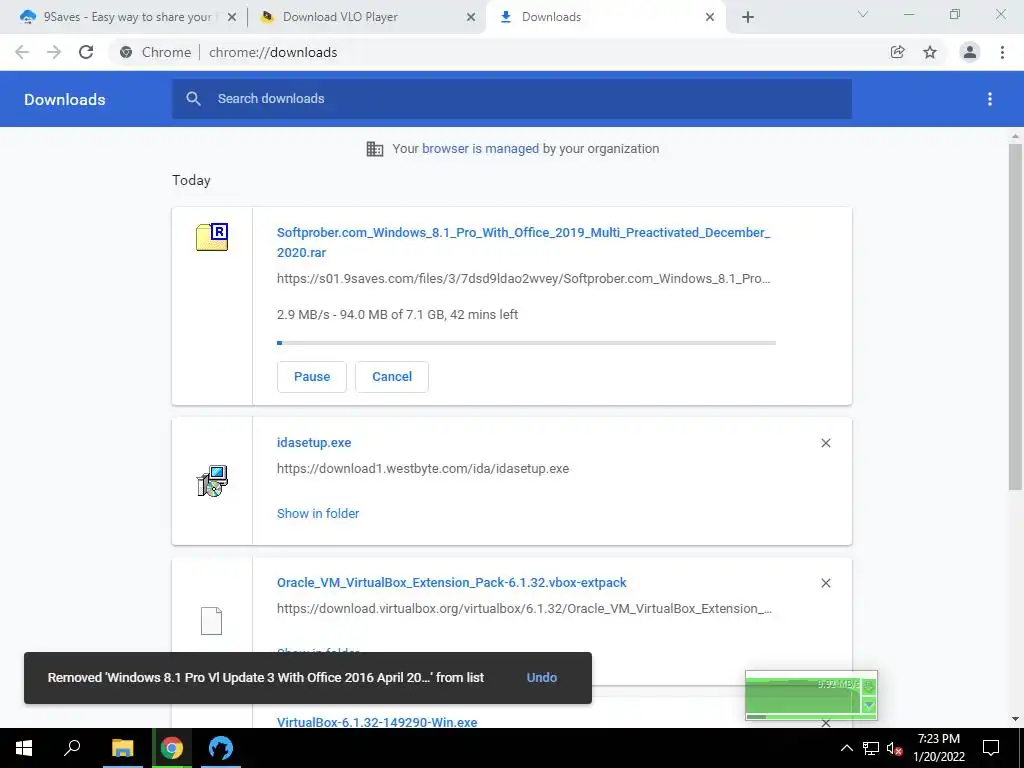
Task: Click the search downloads field
Action: pos(511,99)
